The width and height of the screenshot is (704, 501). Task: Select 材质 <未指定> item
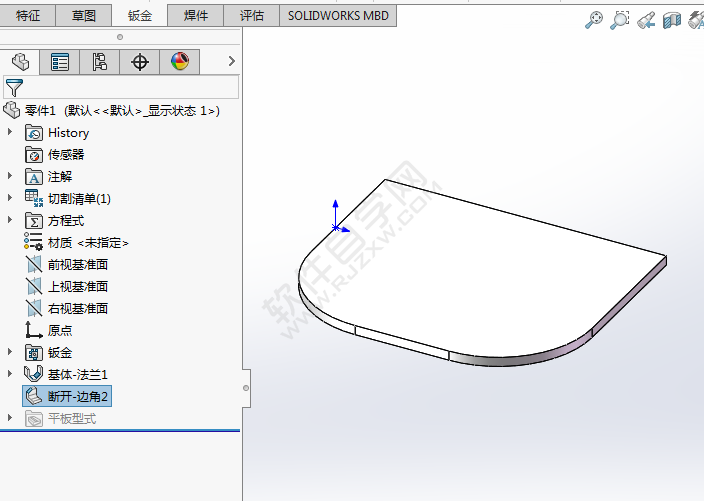tap(88, 243)
